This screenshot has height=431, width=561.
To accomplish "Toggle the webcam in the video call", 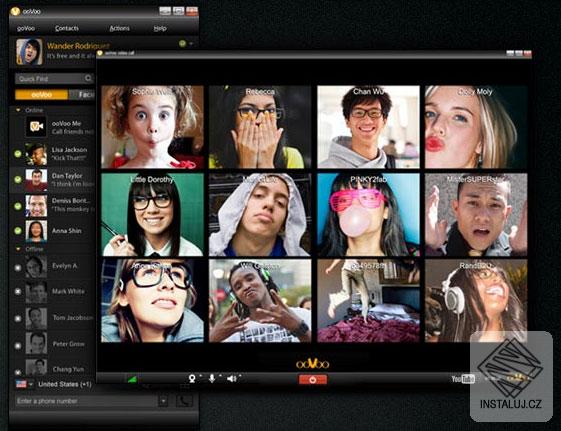I will 192,378.
